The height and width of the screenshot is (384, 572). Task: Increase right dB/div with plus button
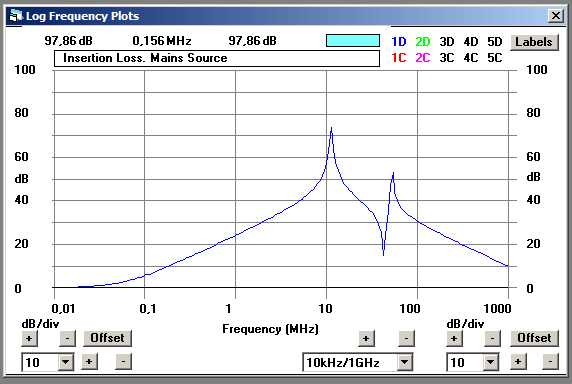[454, 339]
